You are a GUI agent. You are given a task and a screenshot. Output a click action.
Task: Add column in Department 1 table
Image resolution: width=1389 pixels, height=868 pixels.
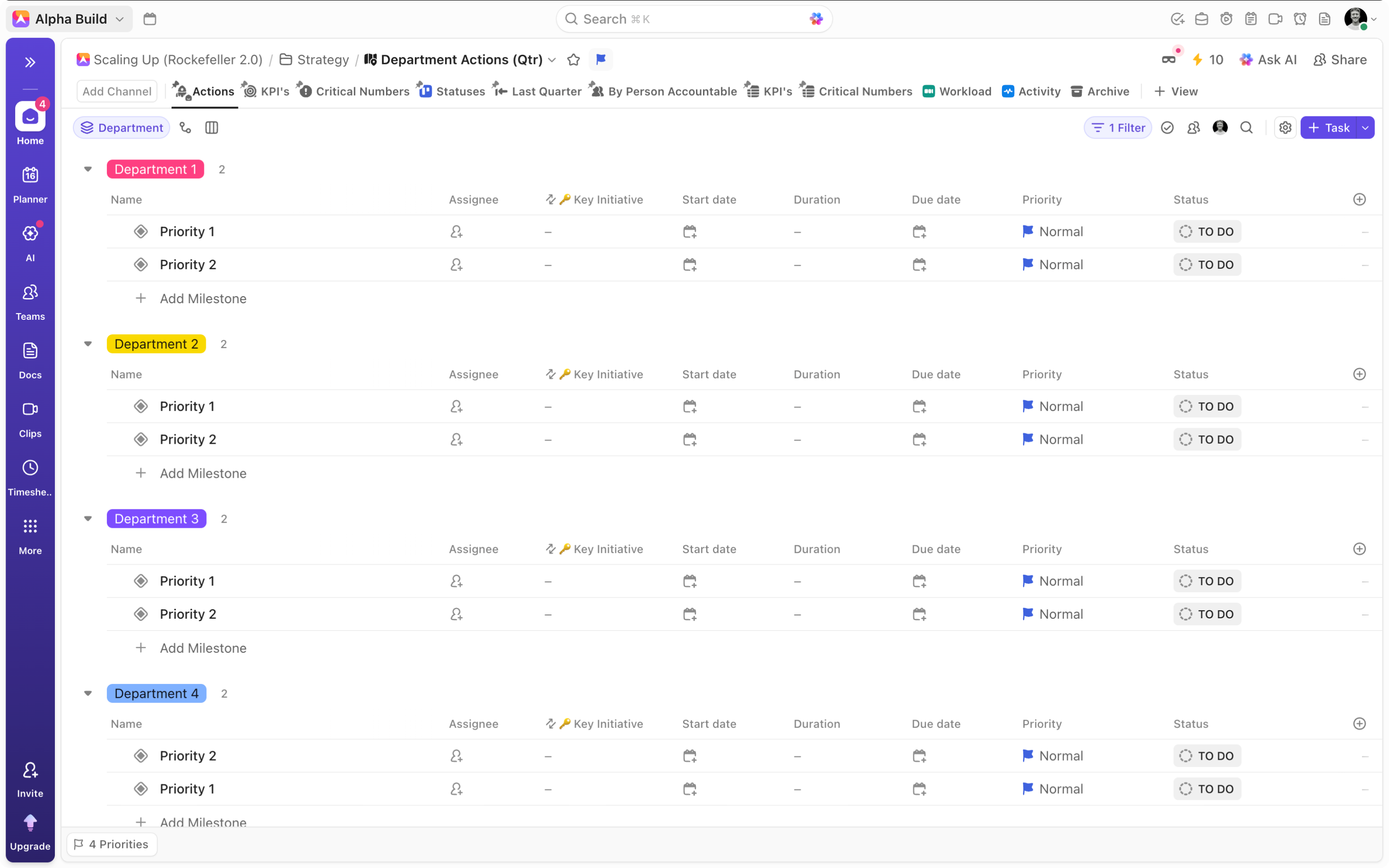tap(1359, 199)
